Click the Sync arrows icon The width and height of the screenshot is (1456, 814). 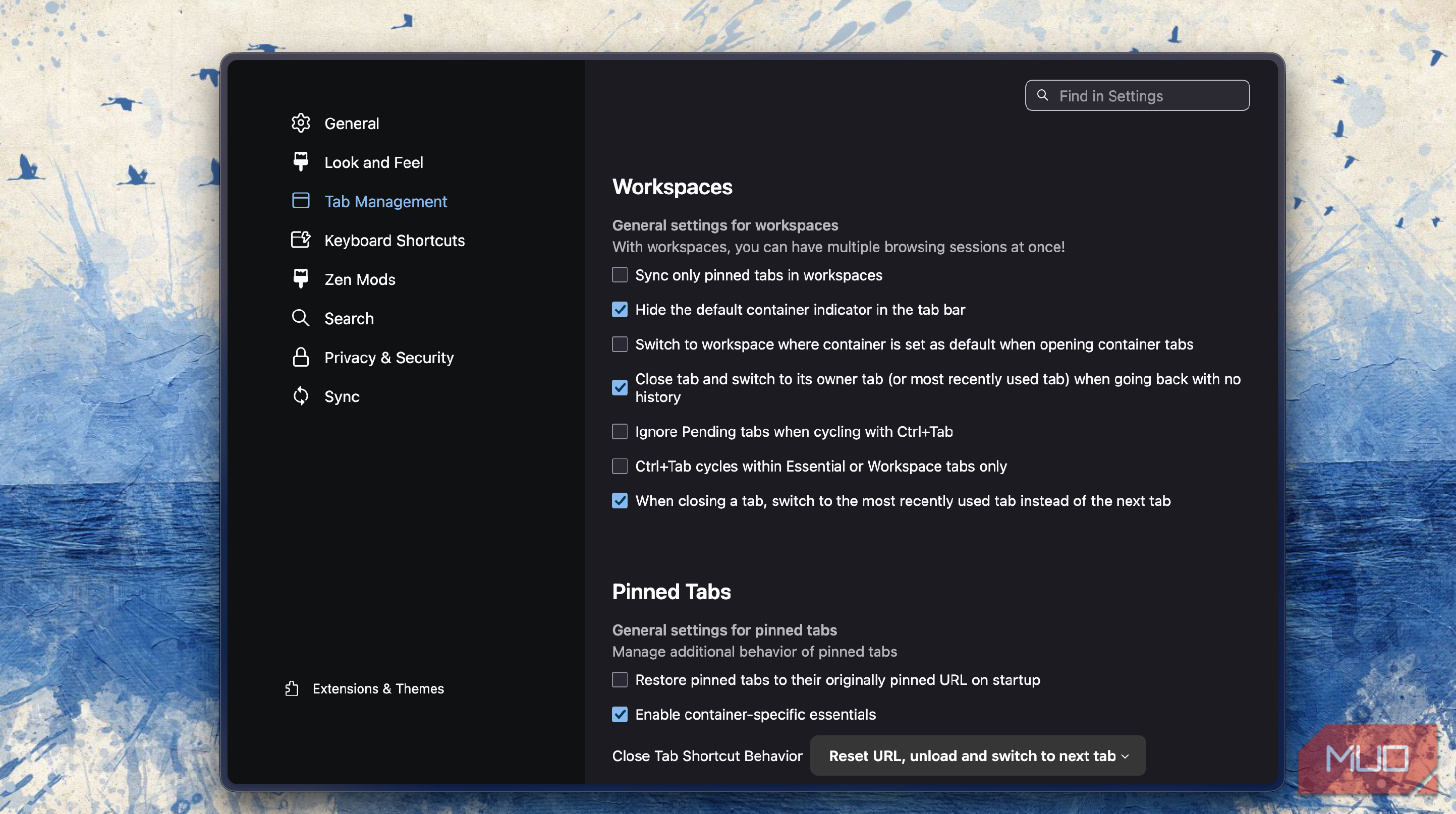301,396
